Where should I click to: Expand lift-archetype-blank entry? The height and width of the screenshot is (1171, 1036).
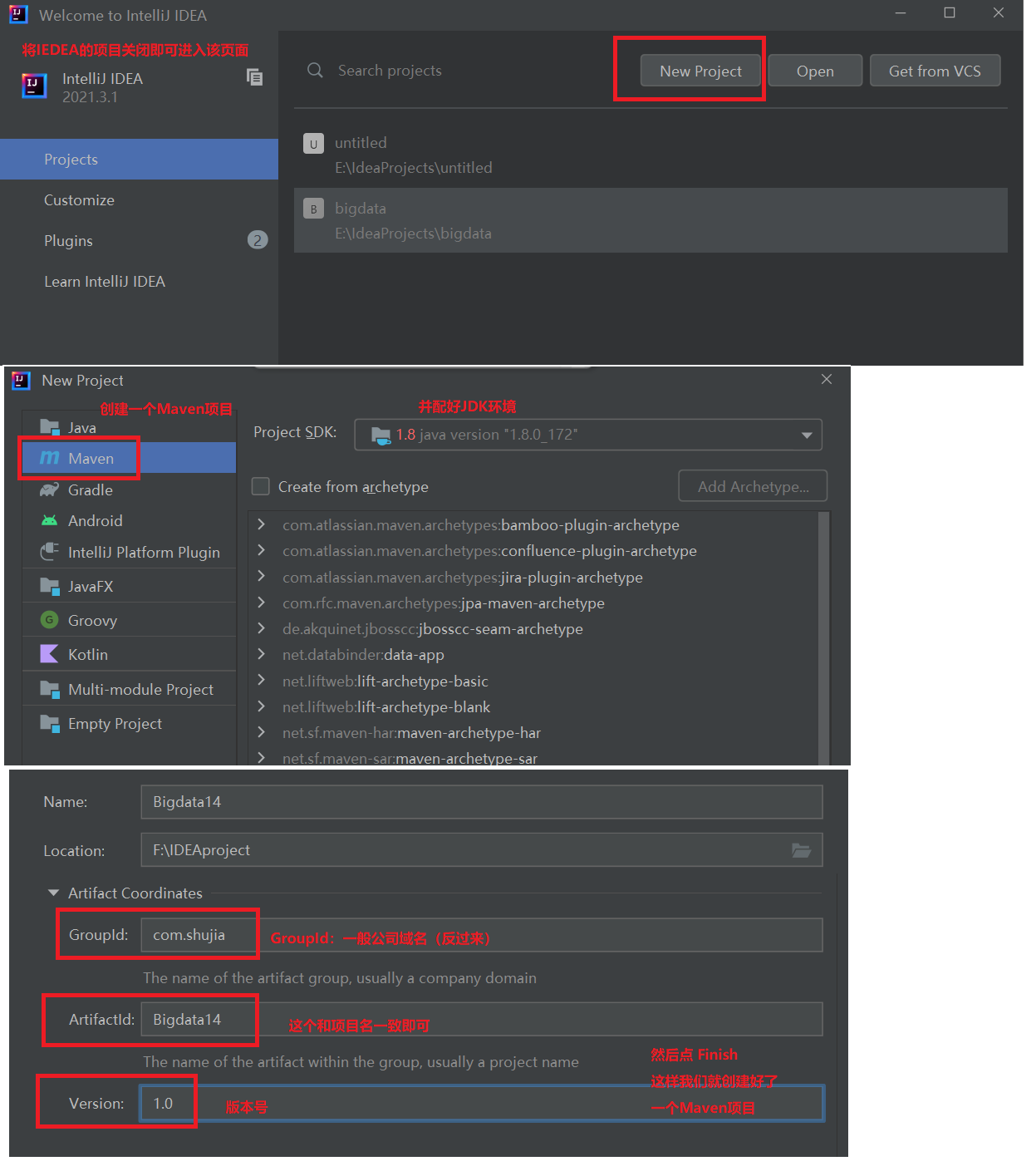(x=262, y=706)
